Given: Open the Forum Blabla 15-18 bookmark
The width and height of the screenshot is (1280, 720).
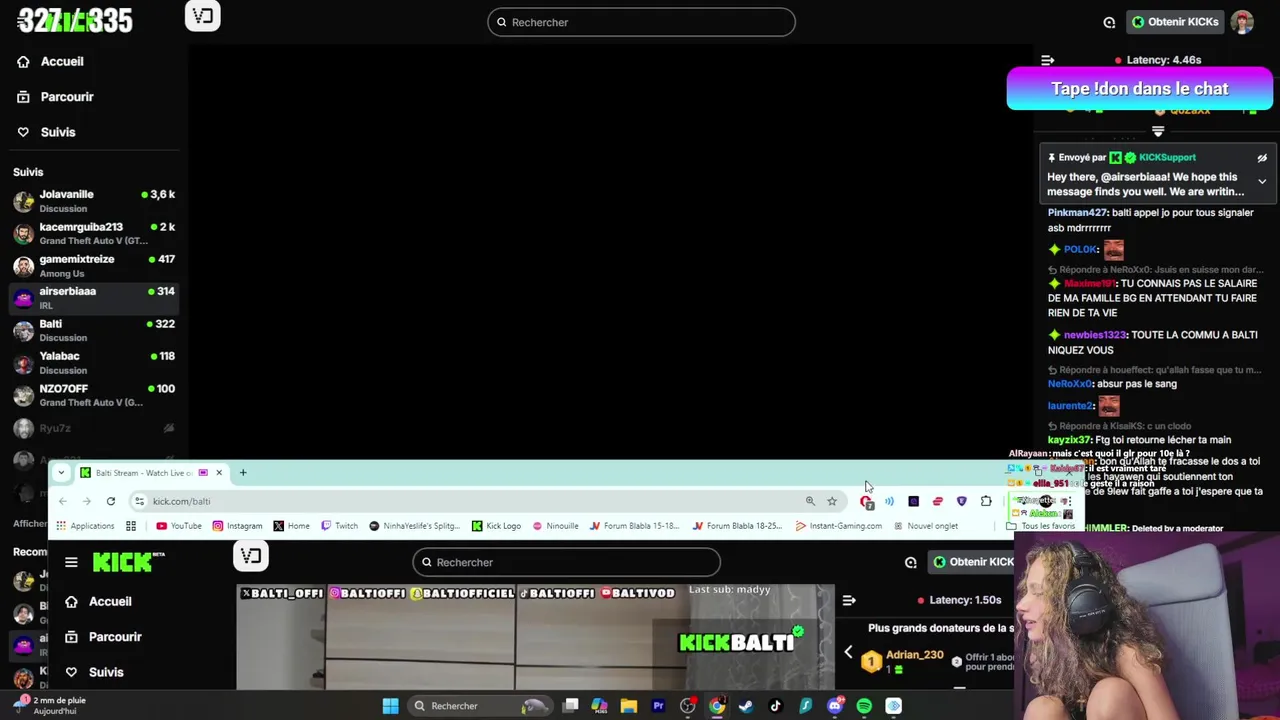Looking at the screenshot, I should click(635, 526).
